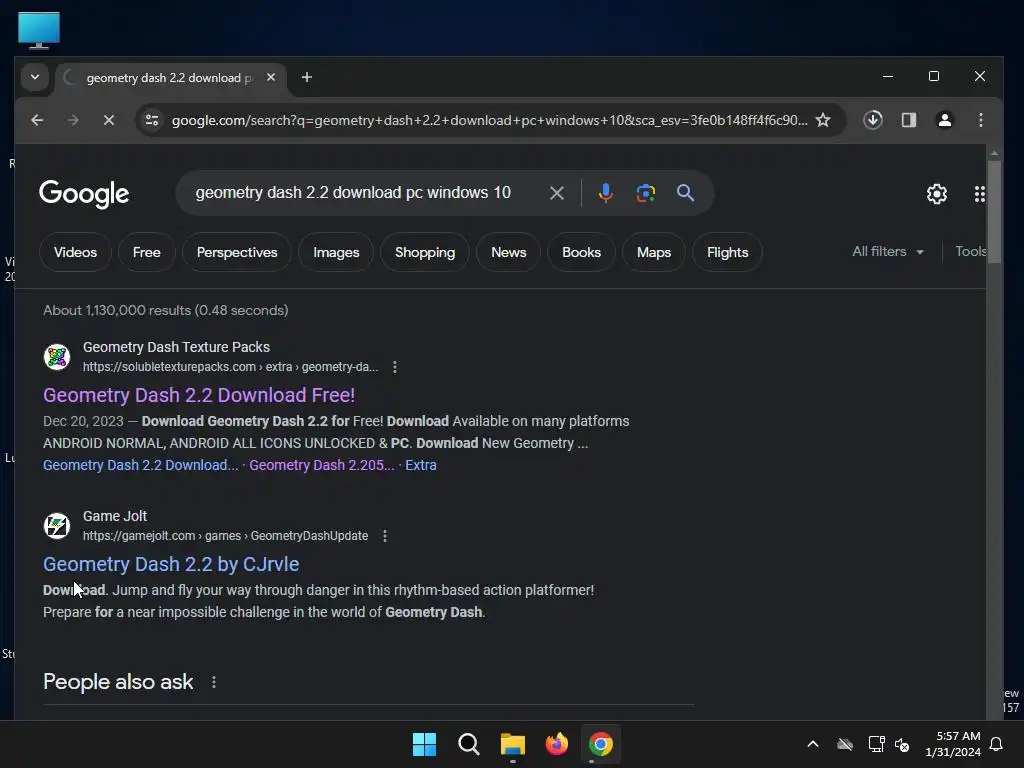1024x768 pixels.
Task: Open more options for Texture Packs result
Action: click(x=394, y=367)
